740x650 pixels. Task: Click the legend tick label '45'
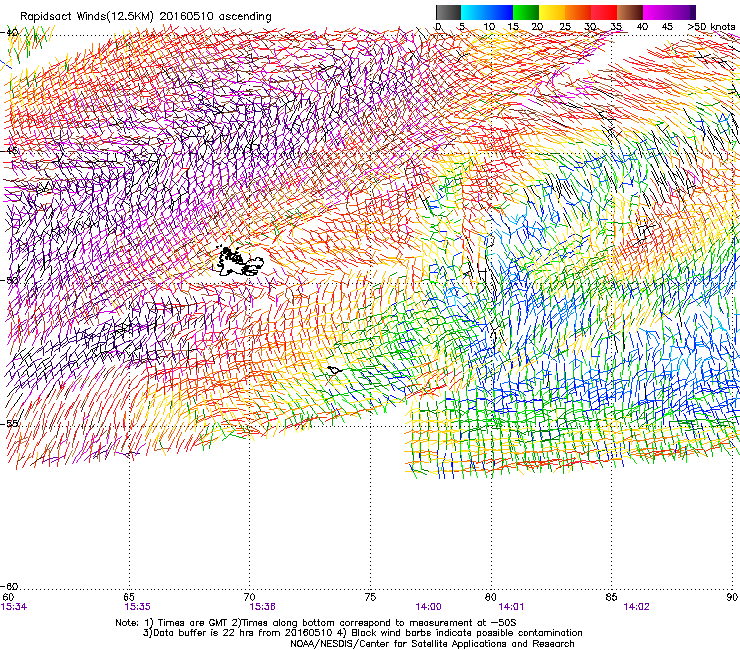667,27
